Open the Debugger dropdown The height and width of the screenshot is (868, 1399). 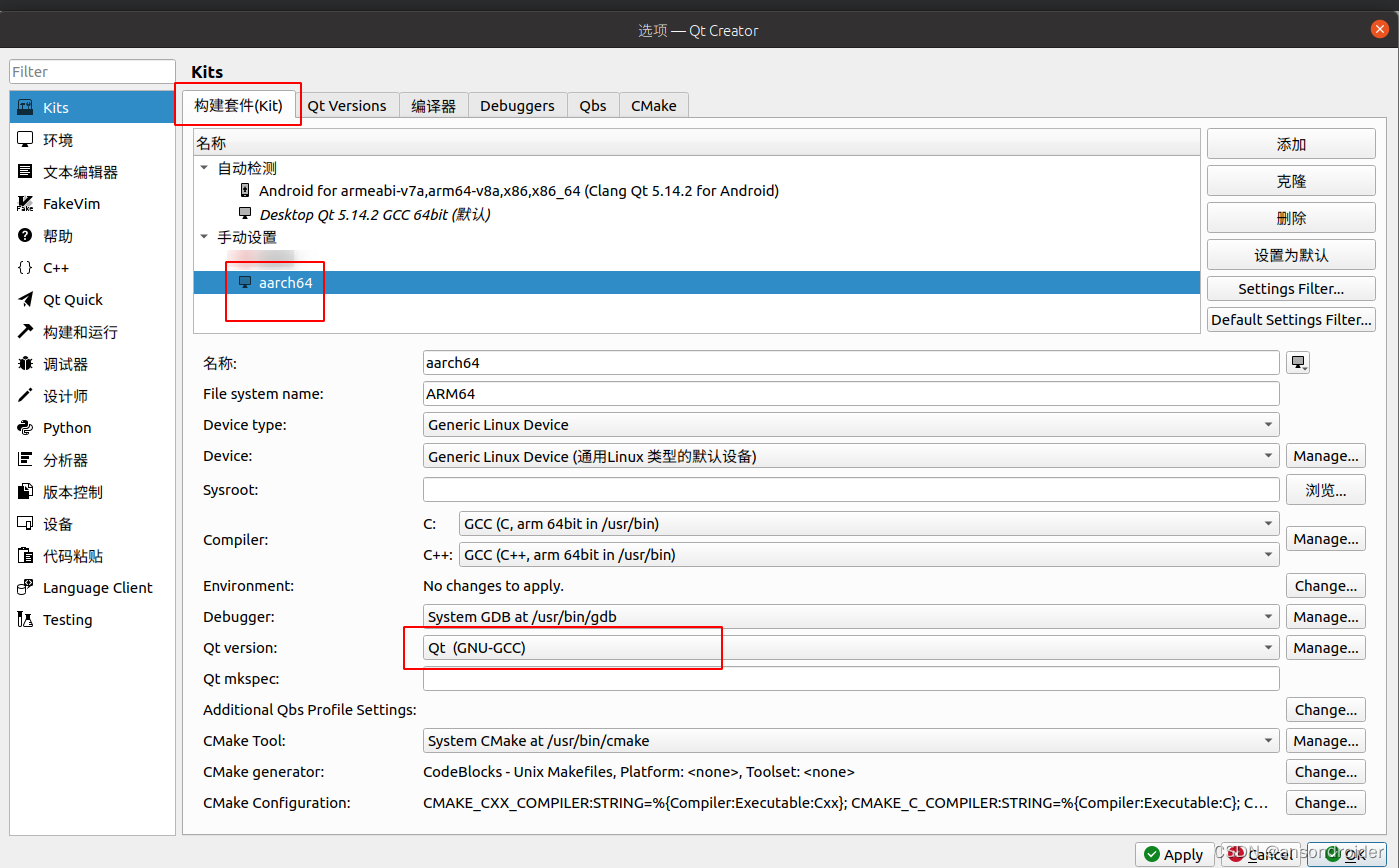click(x=851, y=616)
